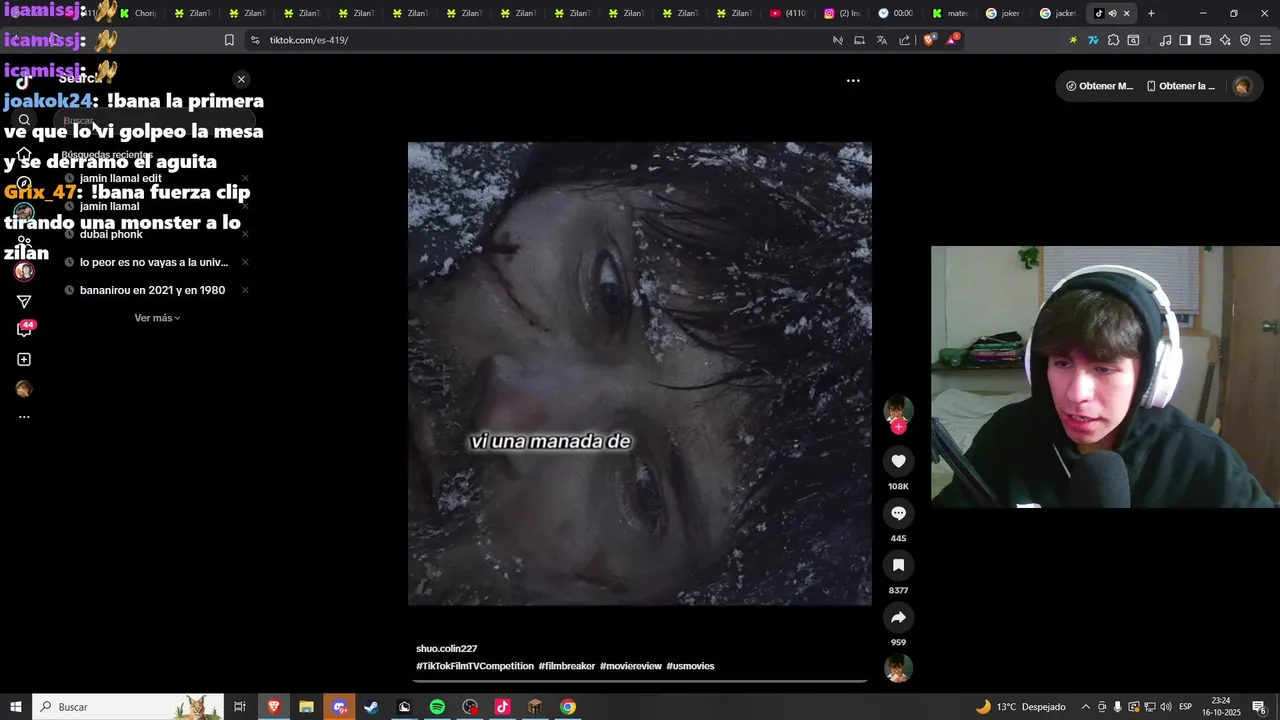The height and width of the screenshot is (720, 1280).
Task: Open the spinning sound disc avatar
Action: point(898,668)
